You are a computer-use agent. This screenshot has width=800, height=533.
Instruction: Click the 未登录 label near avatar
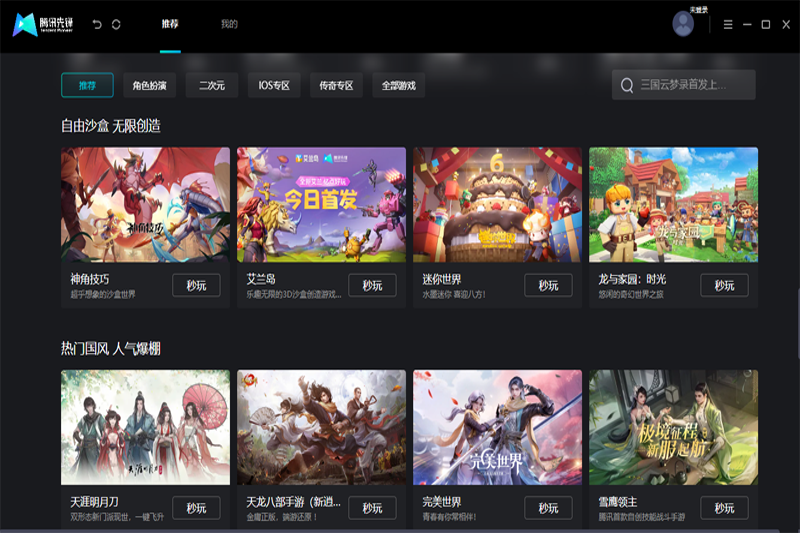point(698,9)
